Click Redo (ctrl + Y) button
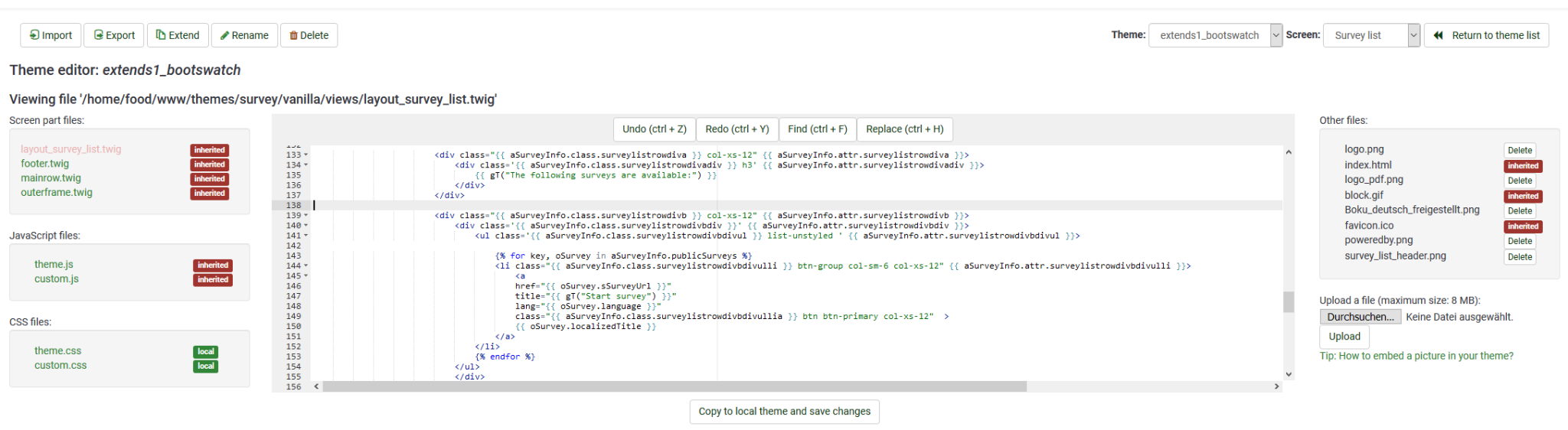 click(x=737, y=129)
